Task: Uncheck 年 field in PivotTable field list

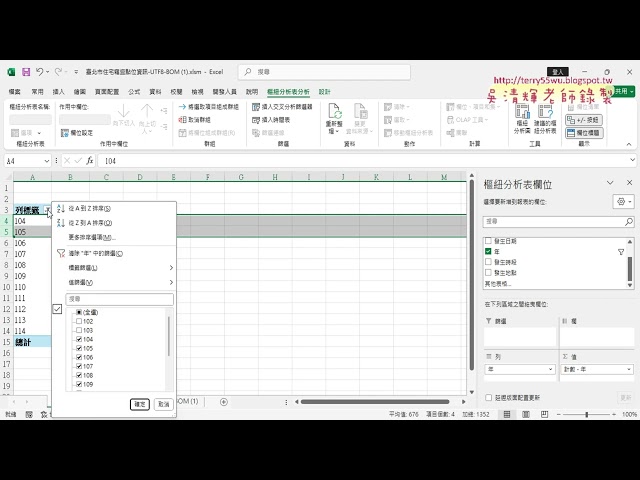Action: [x=488, y=251]
